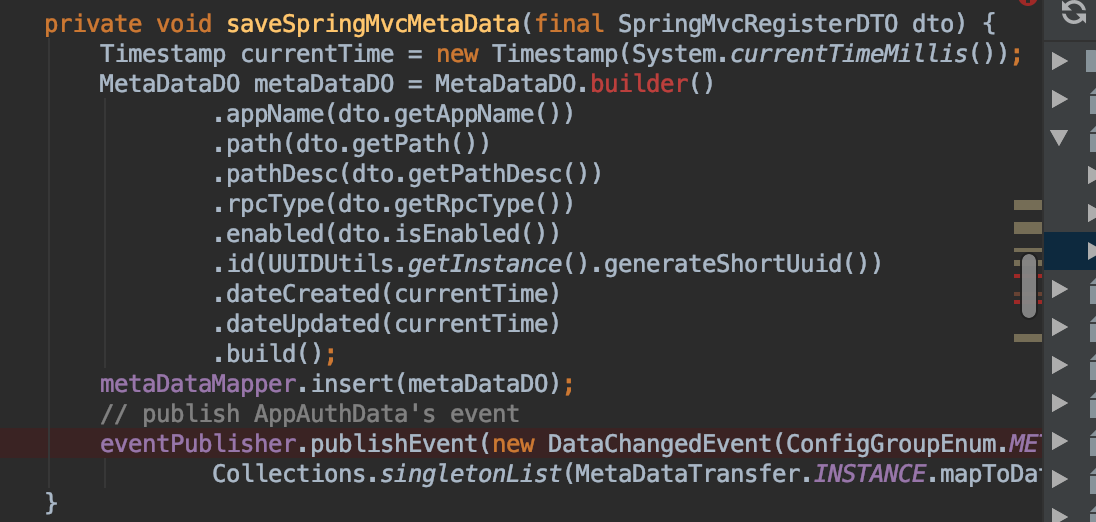Expand the first tree node below the refresh icon
The image size is (1096, 522).
click(1060, 61)
